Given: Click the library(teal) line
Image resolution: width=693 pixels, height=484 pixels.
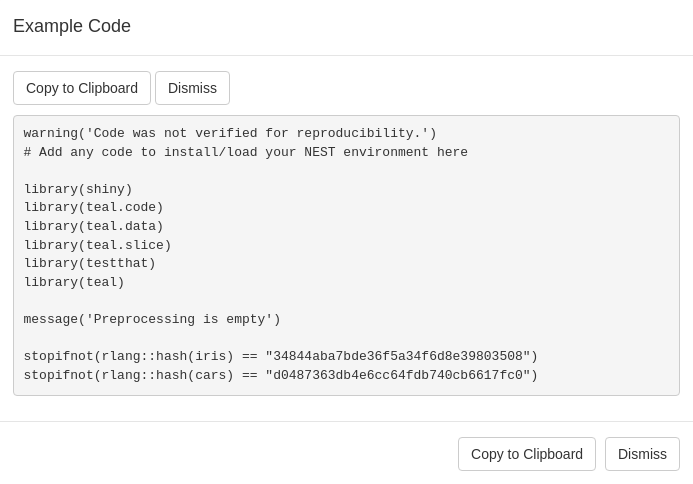Looking at the screenshot, I should (74, 283).
